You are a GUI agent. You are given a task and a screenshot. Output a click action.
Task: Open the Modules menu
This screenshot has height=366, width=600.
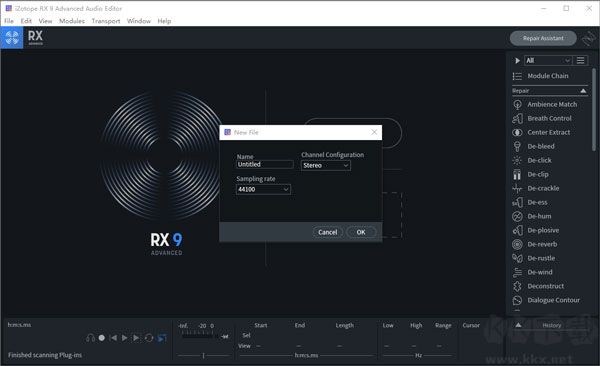coord(72,21)
